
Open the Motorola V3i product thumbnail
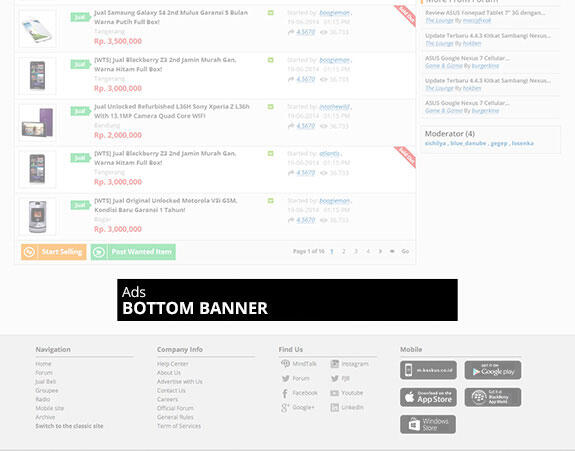click(x=37, y=217)
